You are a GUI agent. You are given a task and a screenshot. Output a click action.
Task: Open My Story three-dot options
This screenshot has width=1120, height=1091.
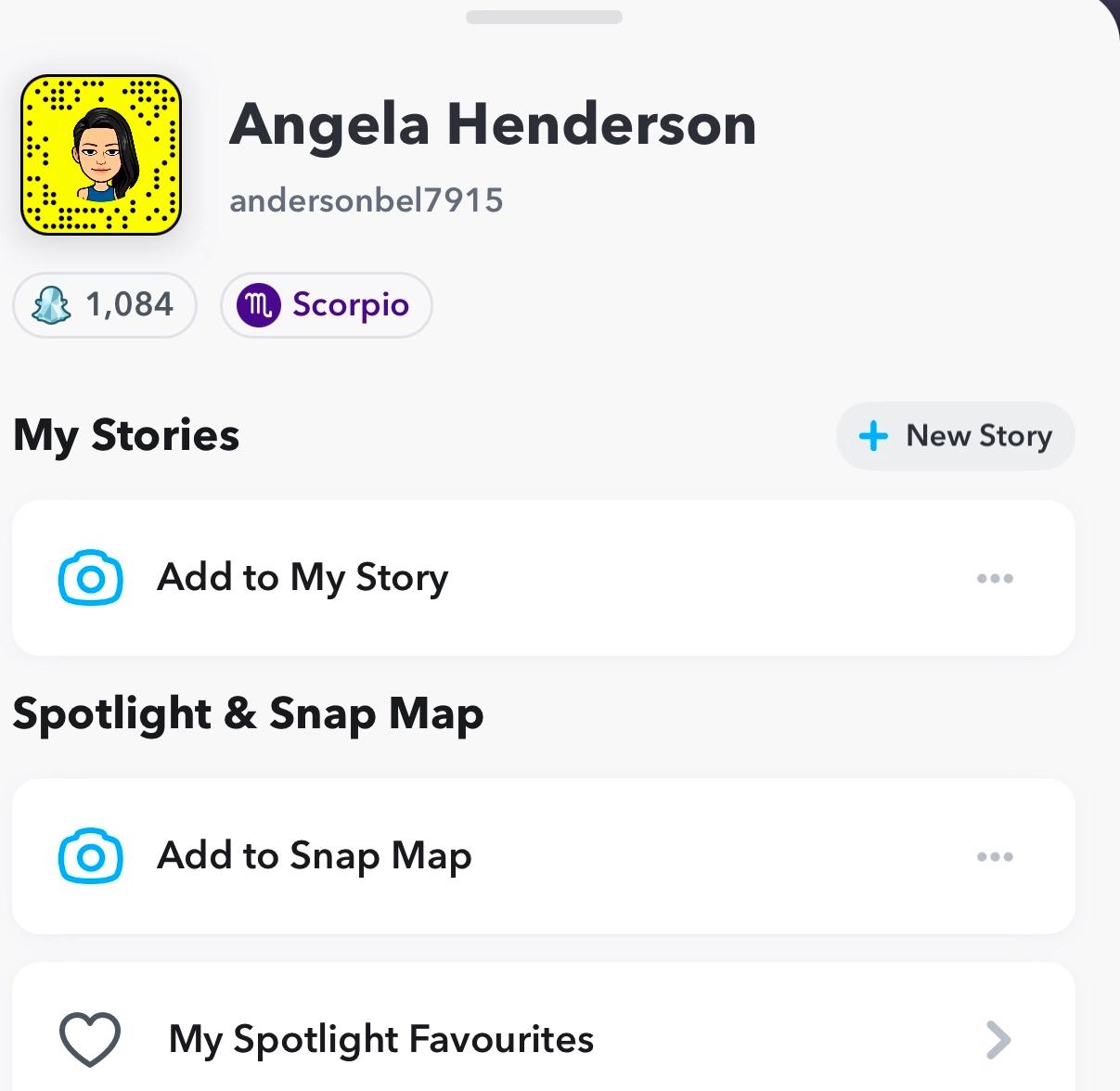click(x=995, y=578)
